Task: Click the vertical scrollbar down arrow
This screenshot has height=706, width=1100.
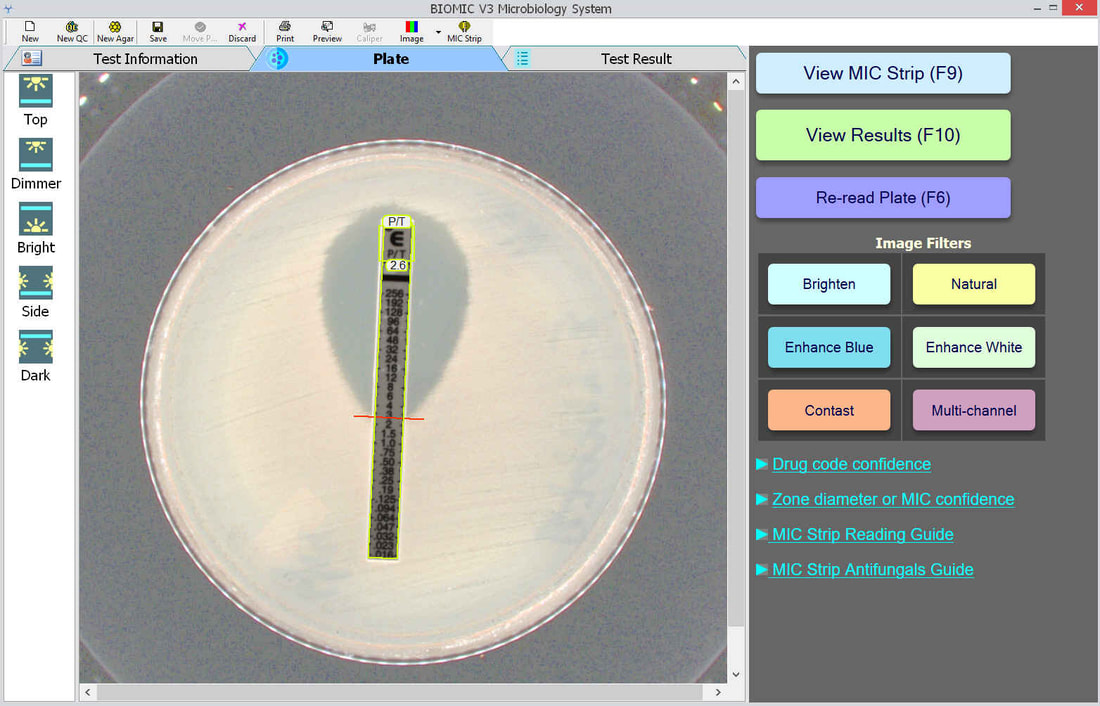Action: 736,674
